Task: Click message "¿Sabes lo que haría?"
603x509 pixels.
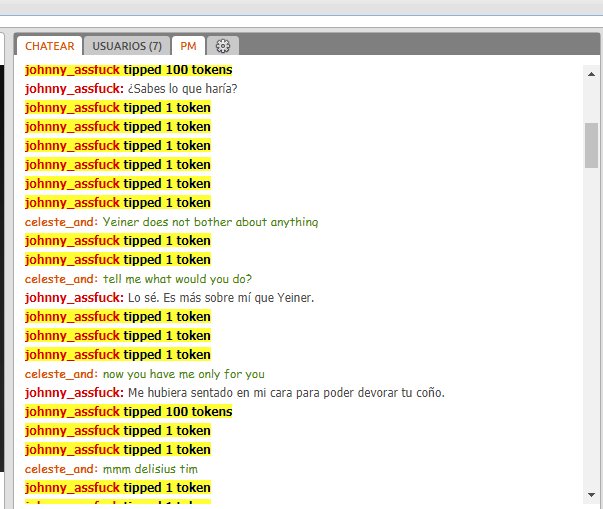Action: pos(182,89)
